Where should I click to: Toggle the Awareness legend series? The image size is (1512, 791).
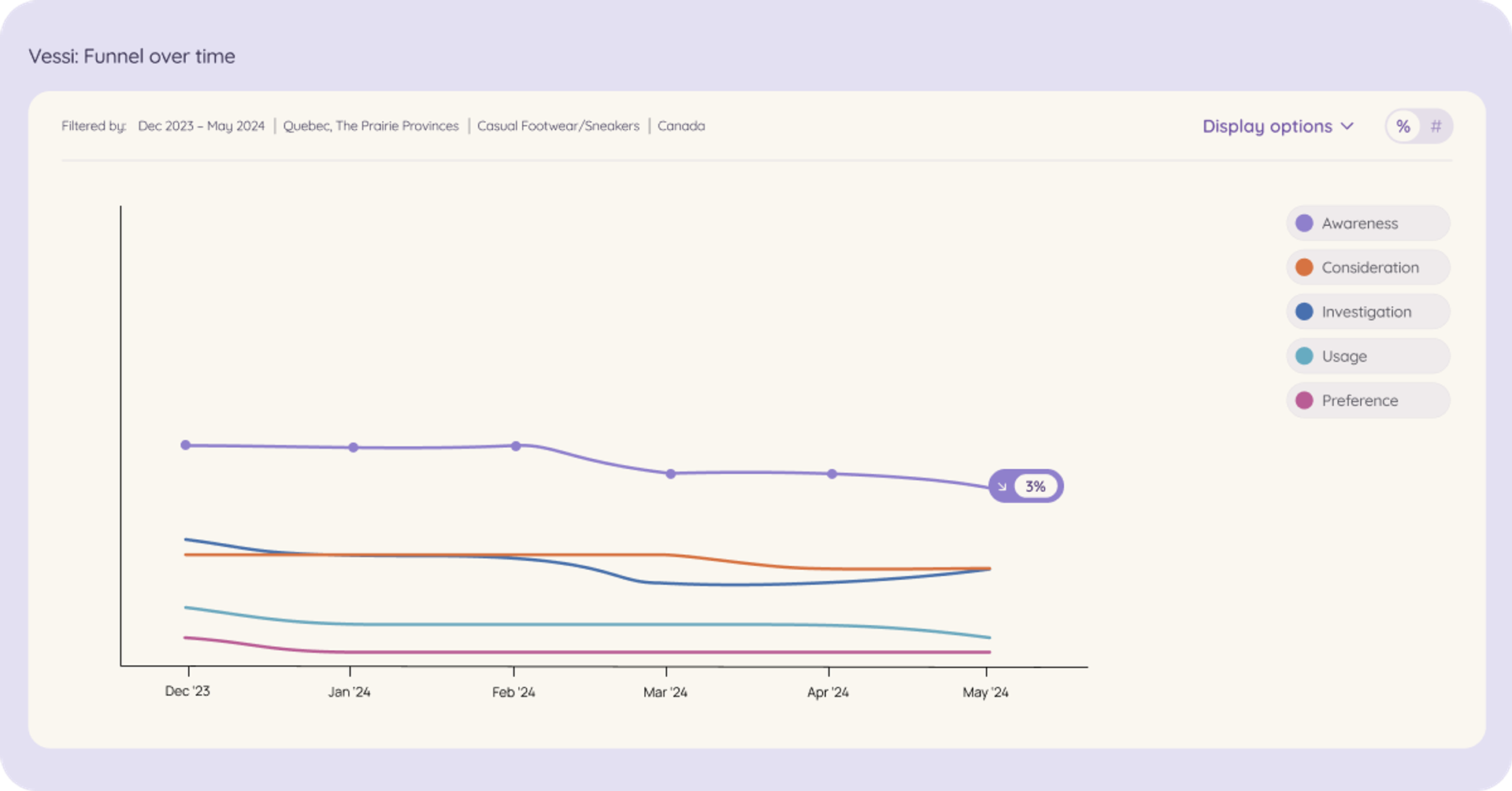[1368, 223]
